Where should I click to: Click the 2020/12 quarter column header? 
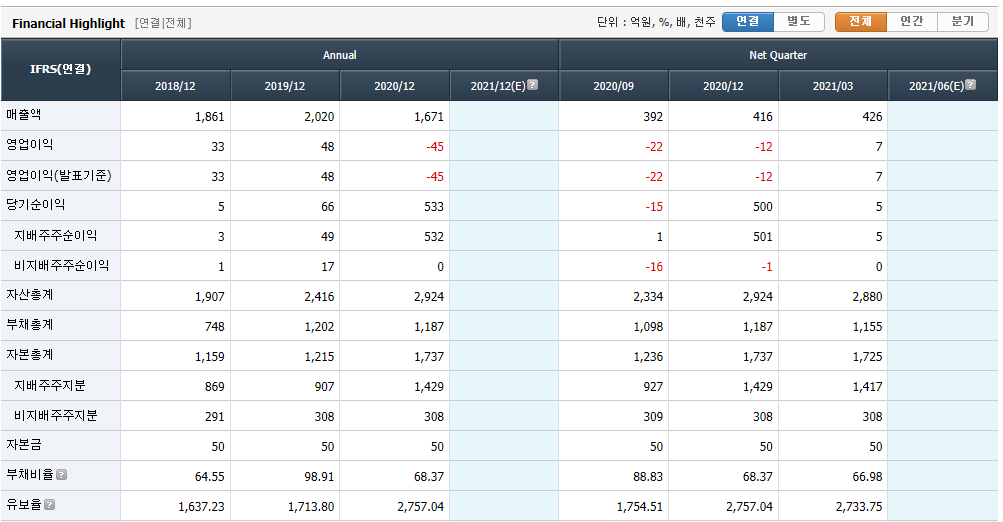pos(723,86)
